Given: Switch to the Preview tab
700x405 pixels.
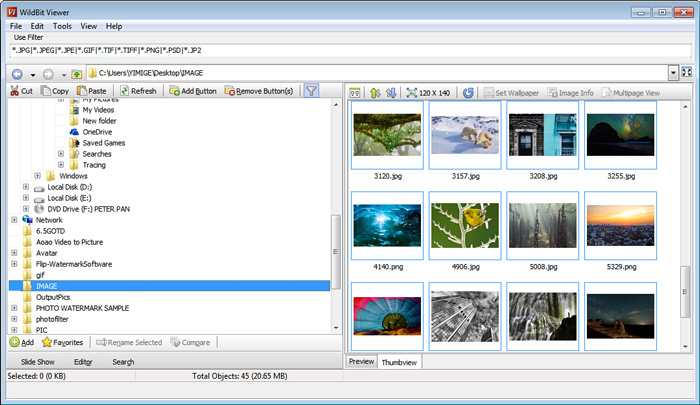Looking at the screenshot, I should coord(361,362).
